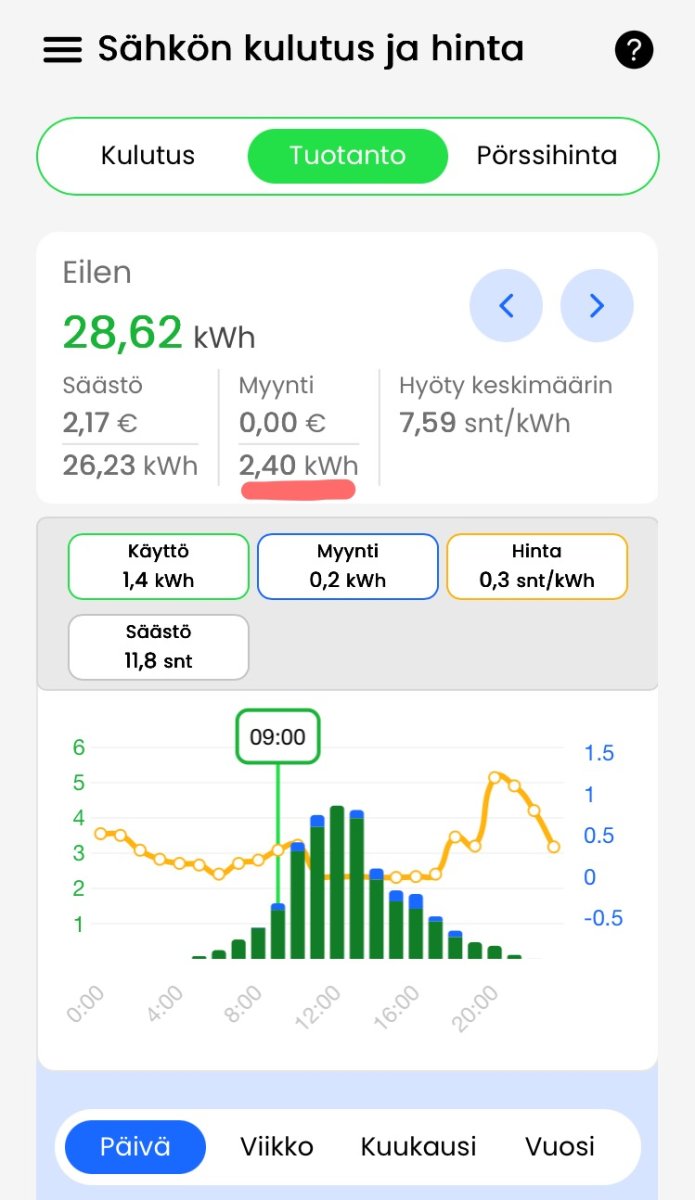
Task: Switch to the Viikko view
Action: tap(277, 1147)
